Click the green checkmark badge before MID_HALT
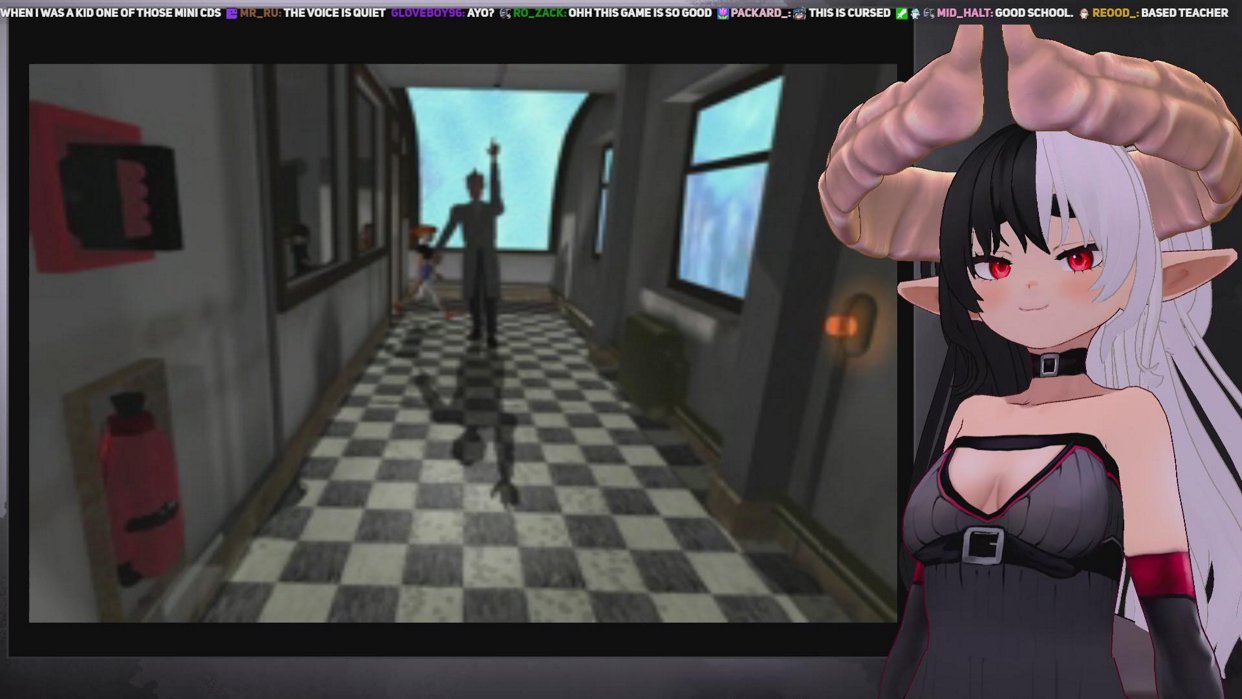Screen dimensions: 1242x699 point(901,13)
